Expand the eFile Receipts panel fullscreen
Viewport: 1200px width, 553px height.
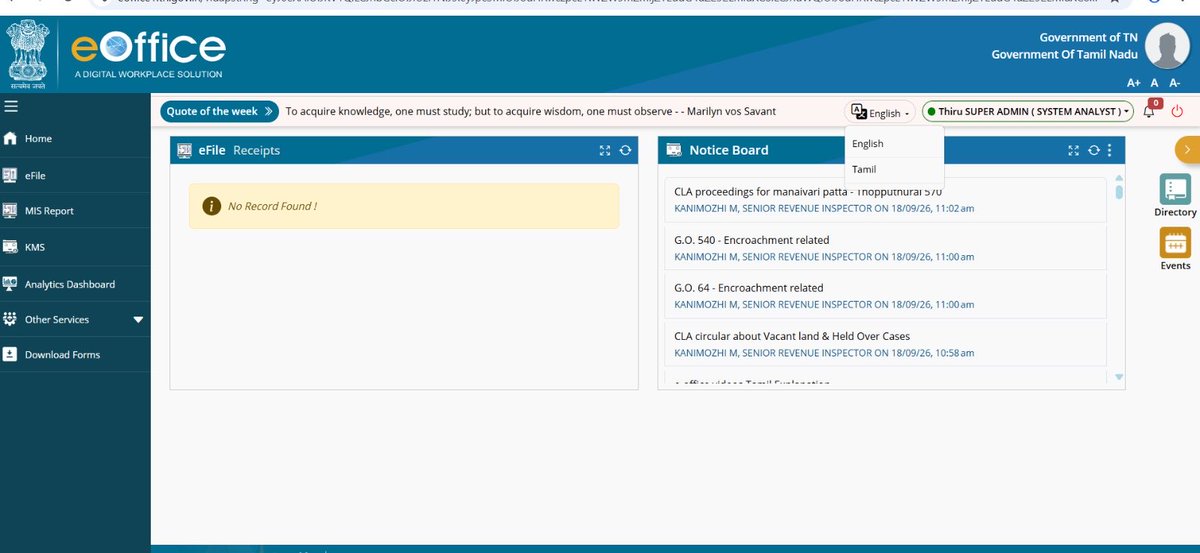605,150
